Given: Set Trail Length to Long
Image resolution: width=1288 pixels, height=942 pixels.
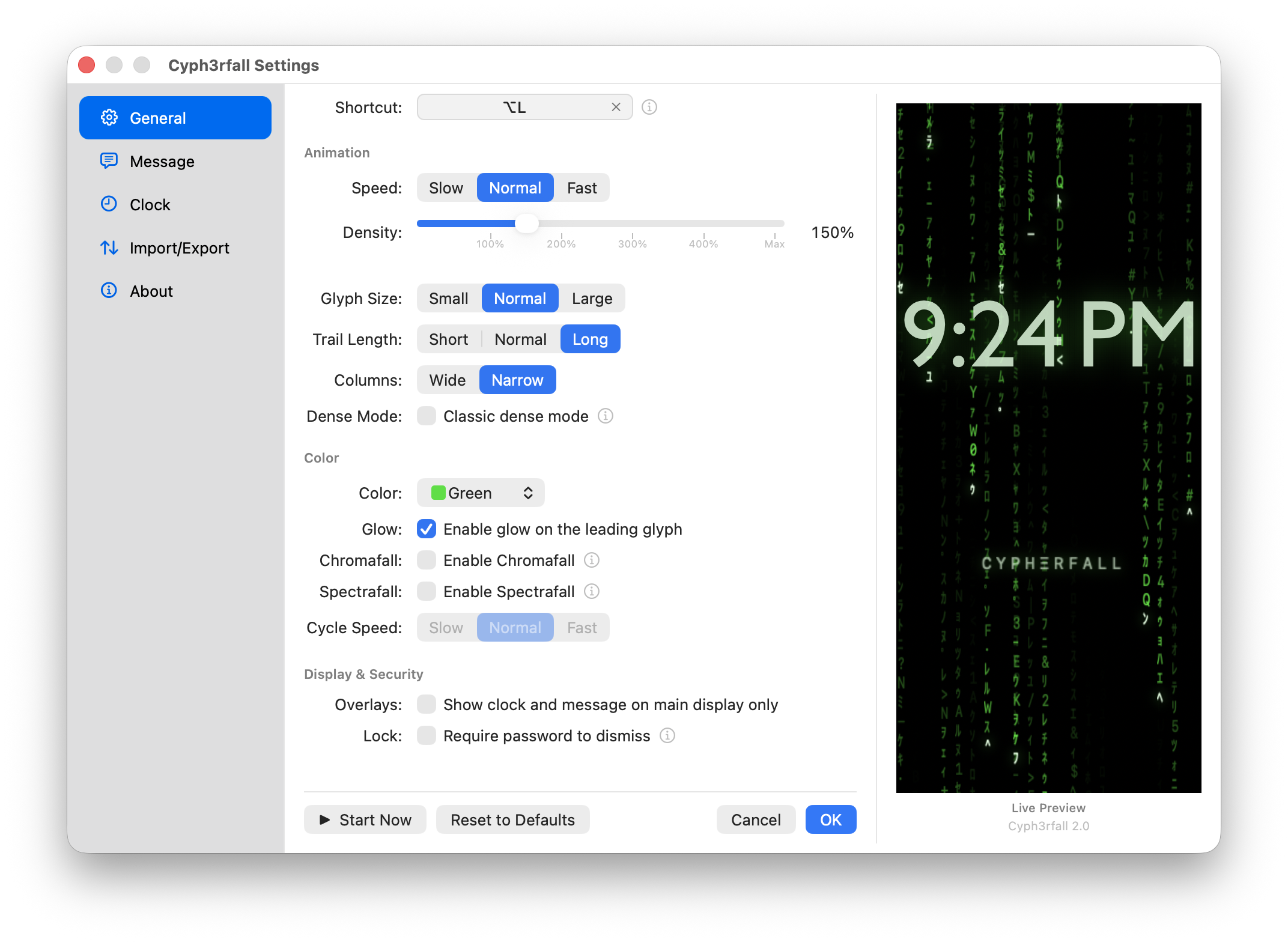Looking at the screenshot, I should [590, 339].
